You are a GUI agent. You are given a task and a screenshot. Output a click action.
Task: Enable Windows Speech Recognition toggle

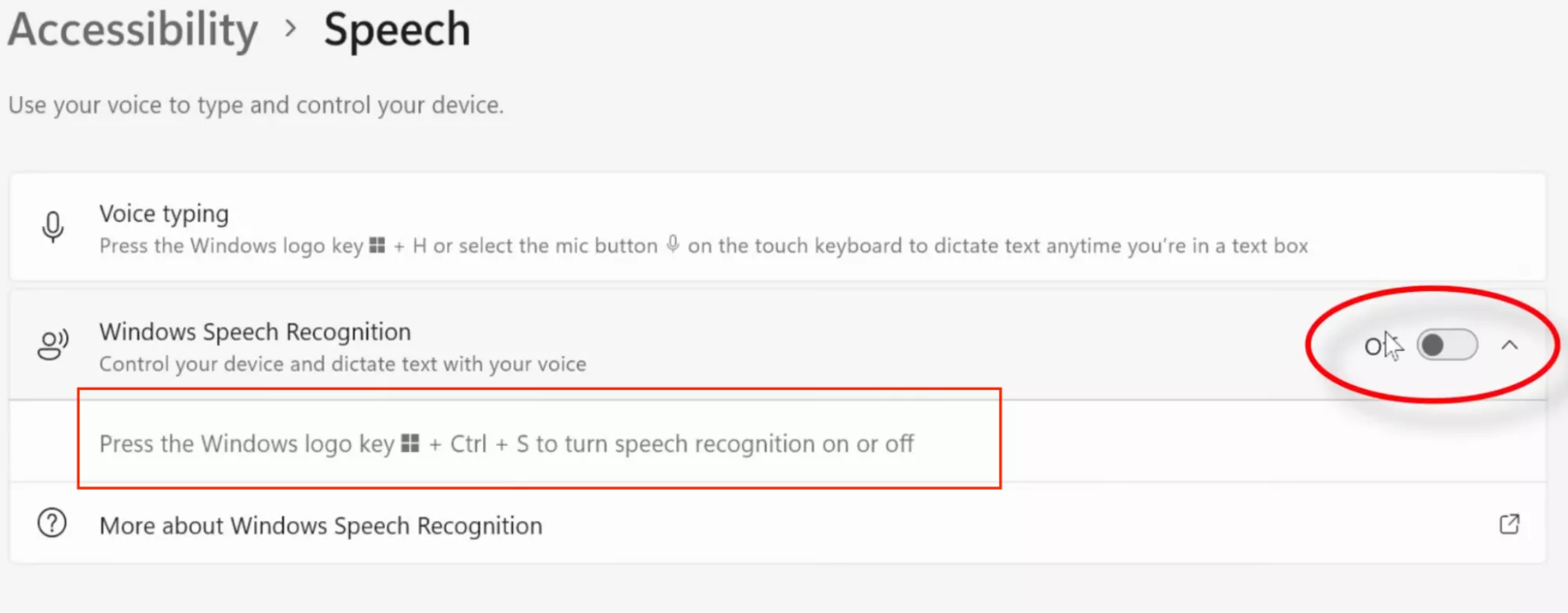click(1446, 345)
